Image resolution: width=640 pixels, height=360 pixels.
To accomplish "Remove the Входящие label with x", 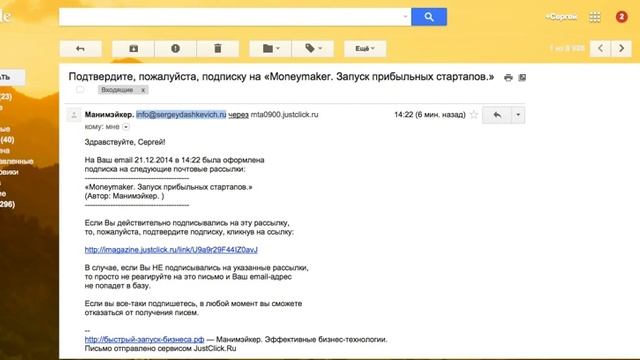I will [x=143, y=90].
